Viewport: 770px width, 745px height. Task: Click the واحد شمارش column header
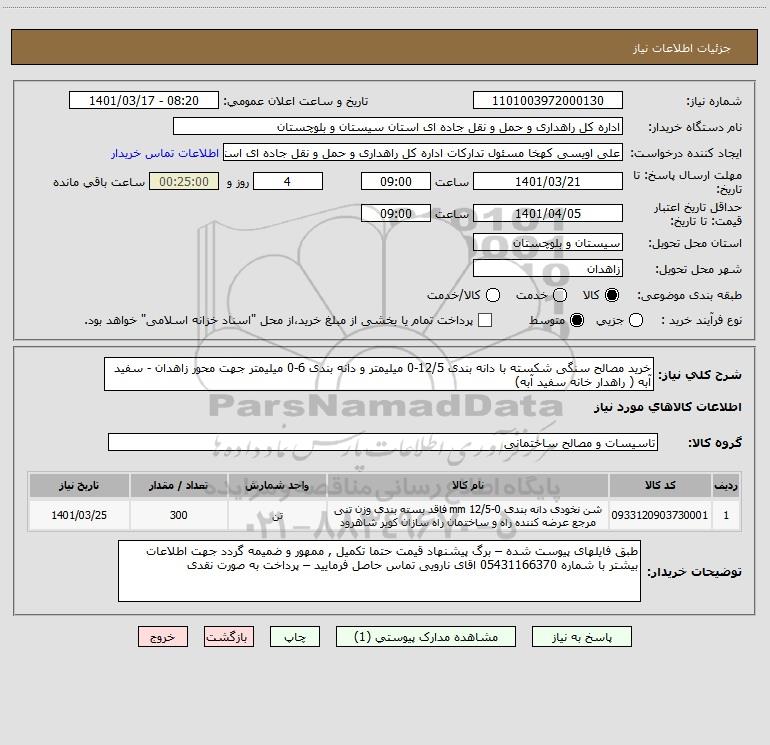click(277, 486)
